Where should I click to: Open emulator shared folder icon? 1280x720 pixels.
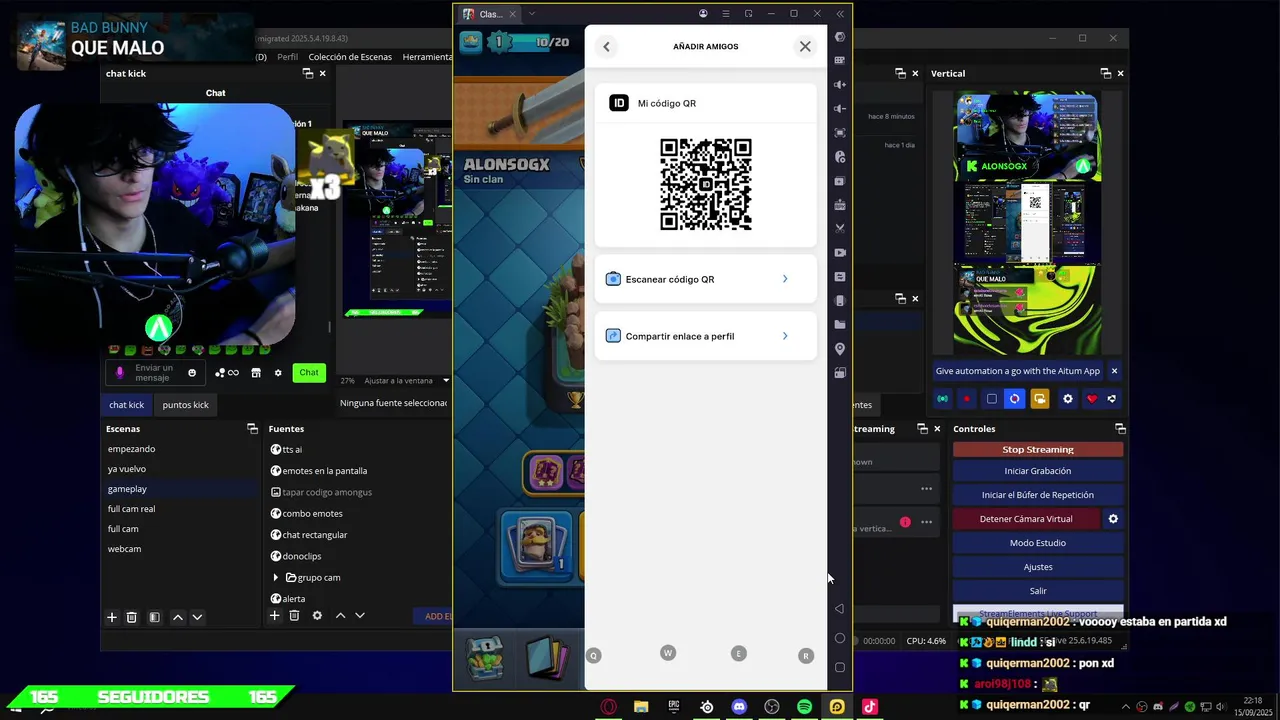[840, 325]
